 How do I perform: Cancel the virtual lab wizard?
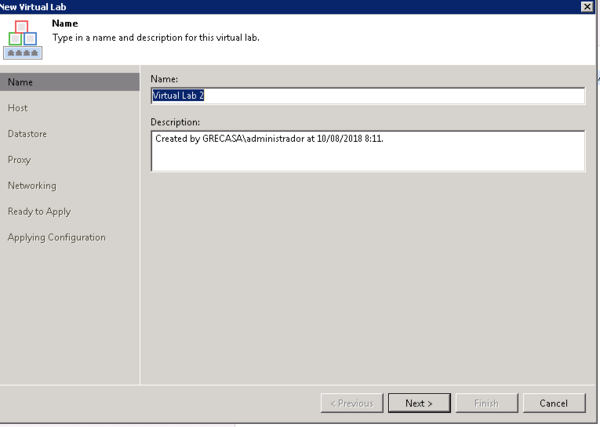(x=553, y=403)
